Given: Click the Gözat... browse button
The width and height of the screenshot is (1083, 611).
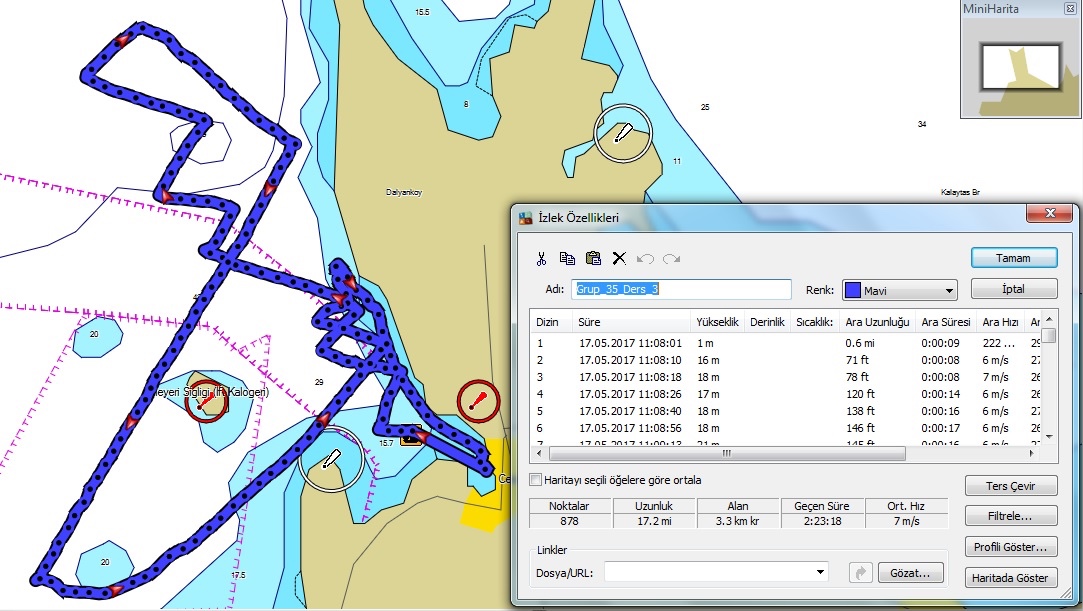Looking at the screenshot, I should tap(910, 573).
